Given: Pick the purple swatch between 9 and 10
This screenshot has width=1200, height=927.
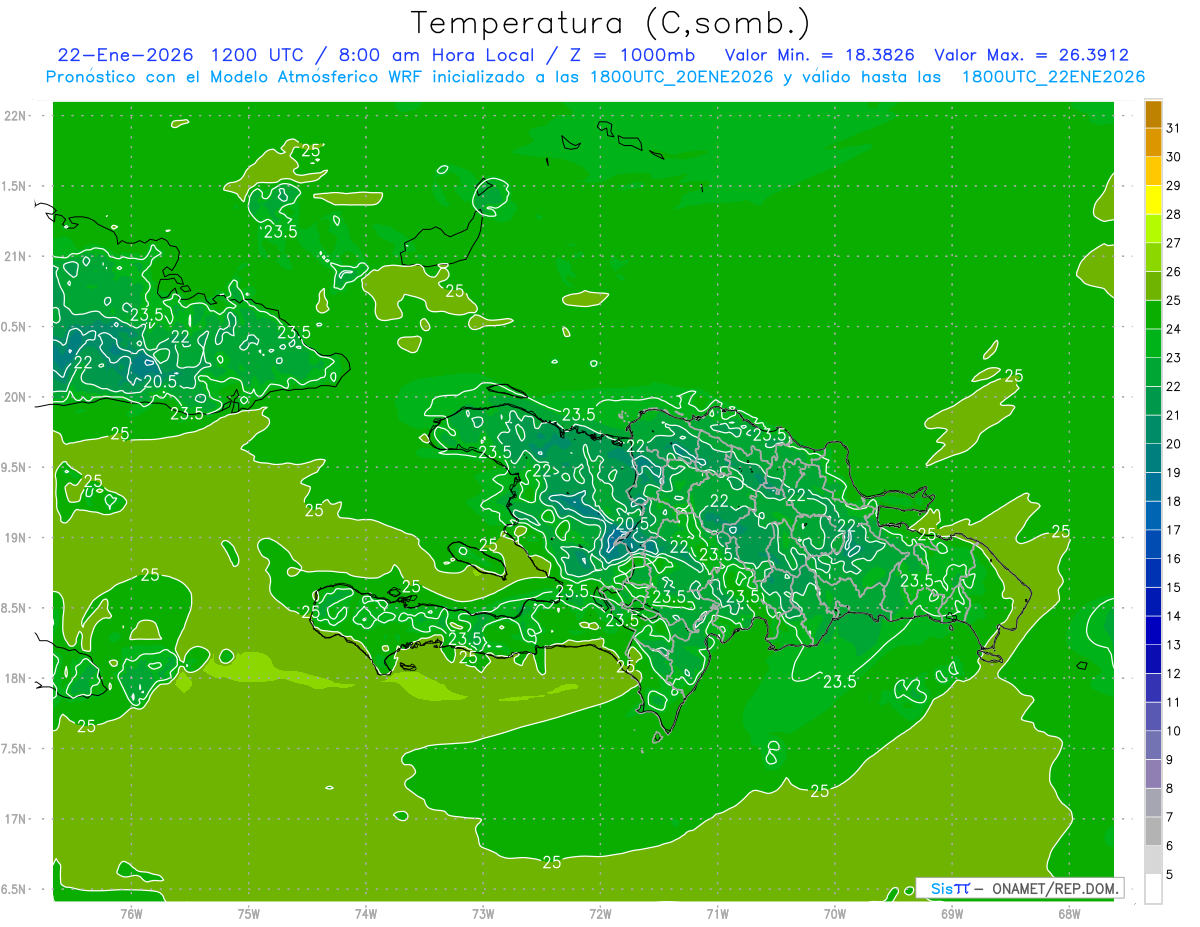Looking at the screenshot, I should (1153, 746).
